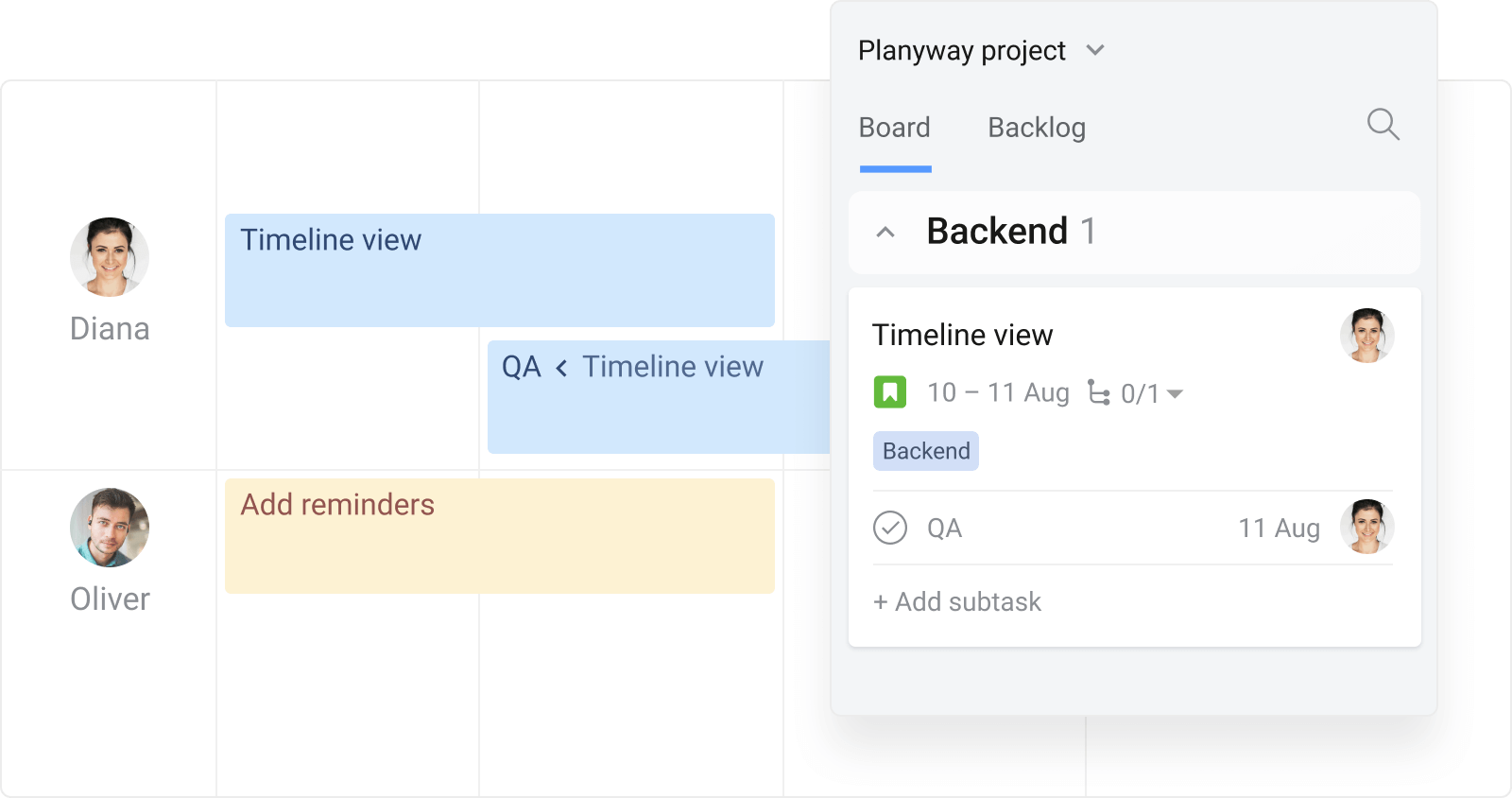Screen dimensions: 1512x798
Task: Select Diana's blue Timeline view bar
Action: point(499,270)
